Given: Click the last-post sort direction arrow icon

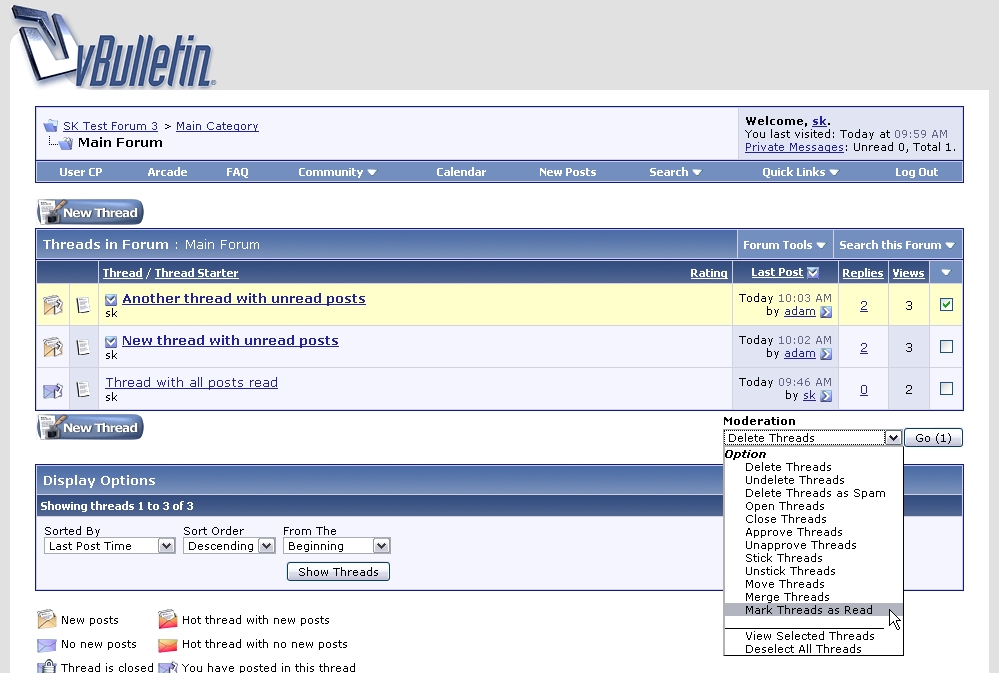Looking at the screenshot, I should (813, 273).
